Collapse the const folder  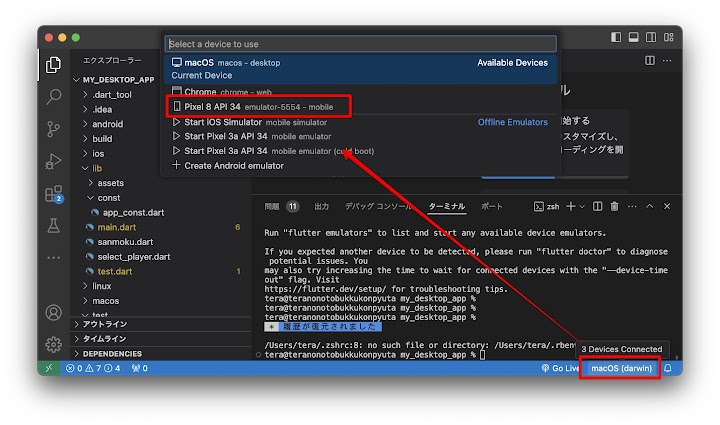click(160, 198)
